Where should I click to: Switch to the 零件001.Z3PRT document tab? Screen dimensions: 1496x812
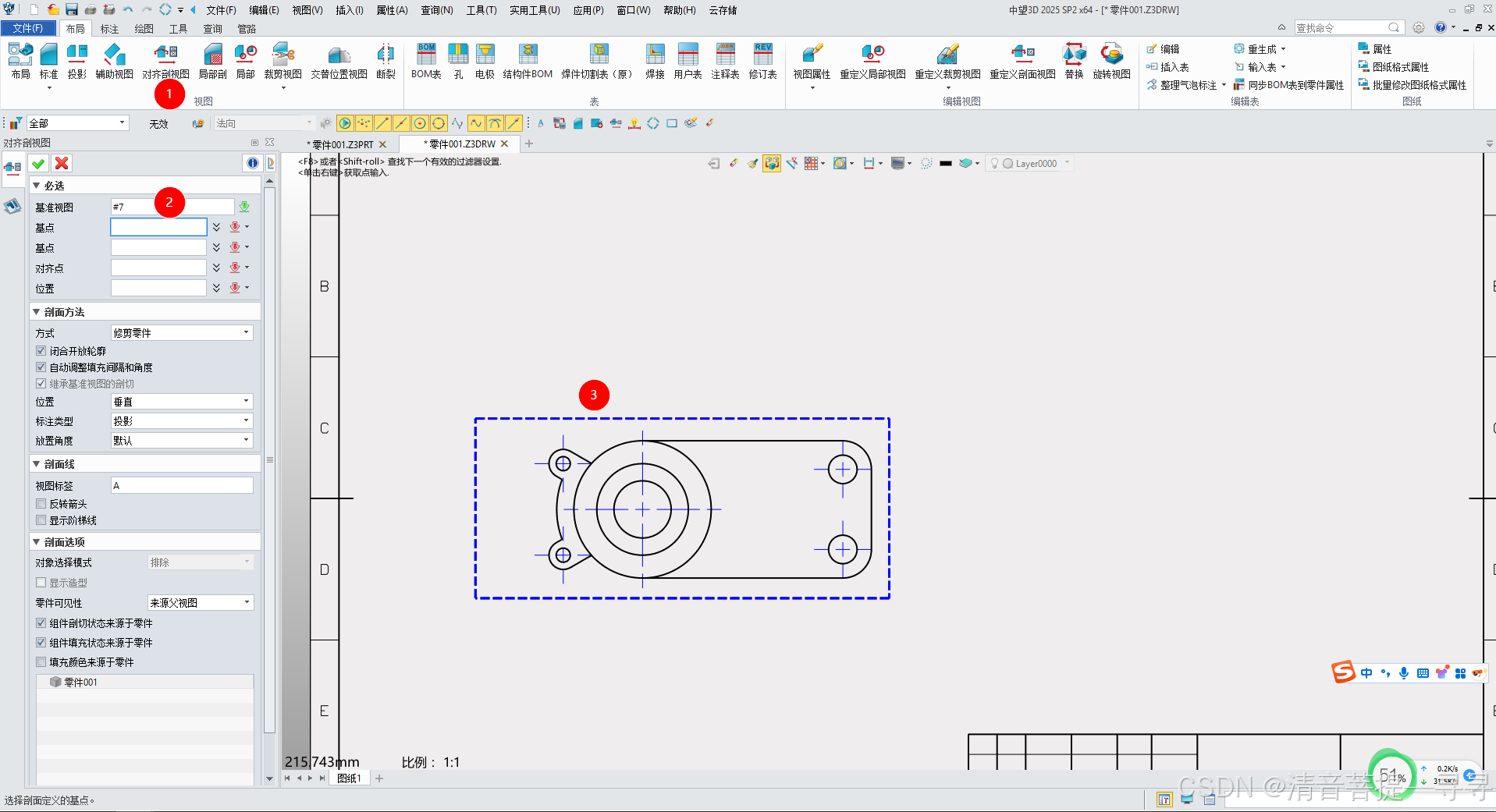tap(343, 144)
